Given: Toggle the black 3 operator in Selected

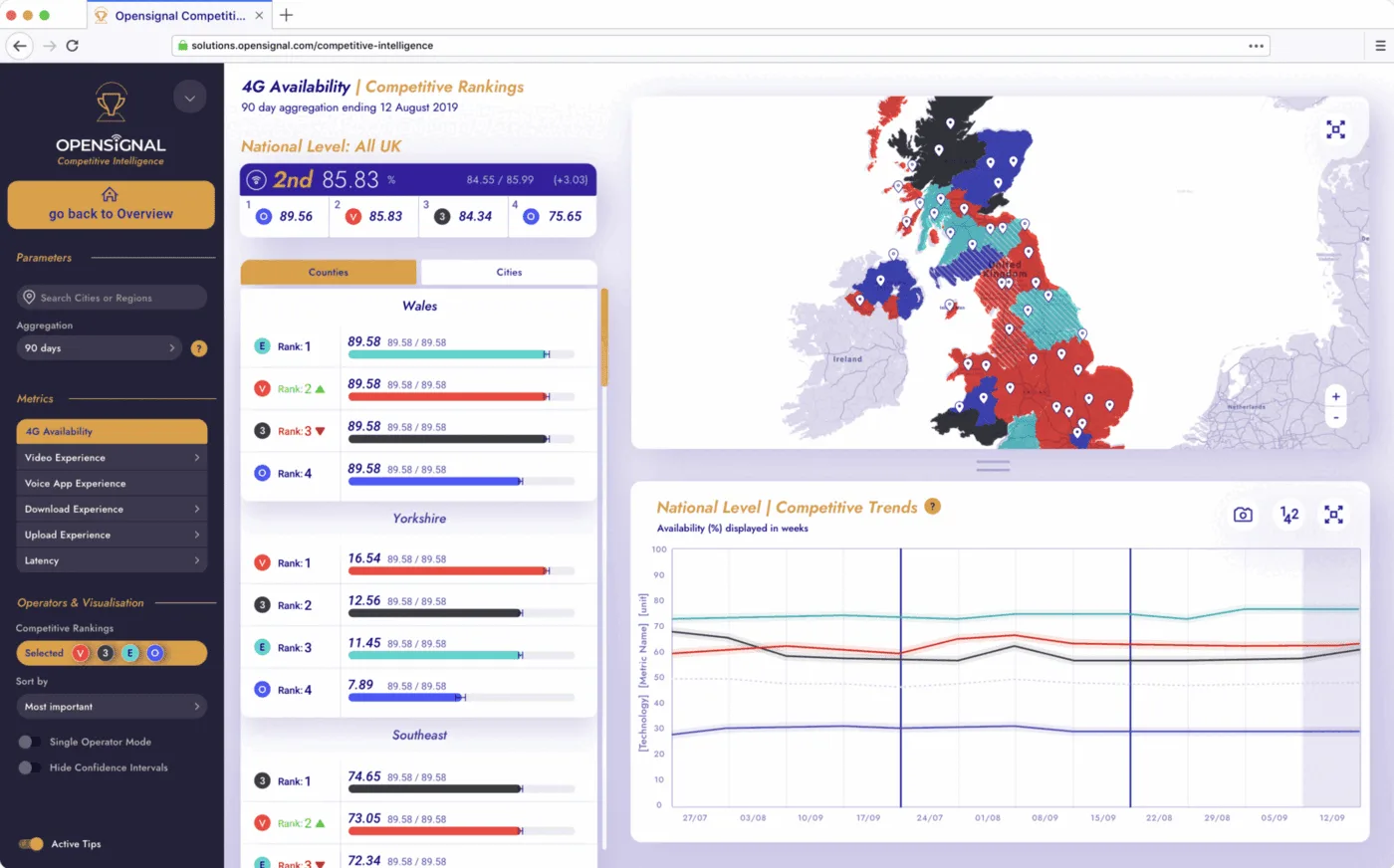Looking at the screenshot, I should [106, 653].
